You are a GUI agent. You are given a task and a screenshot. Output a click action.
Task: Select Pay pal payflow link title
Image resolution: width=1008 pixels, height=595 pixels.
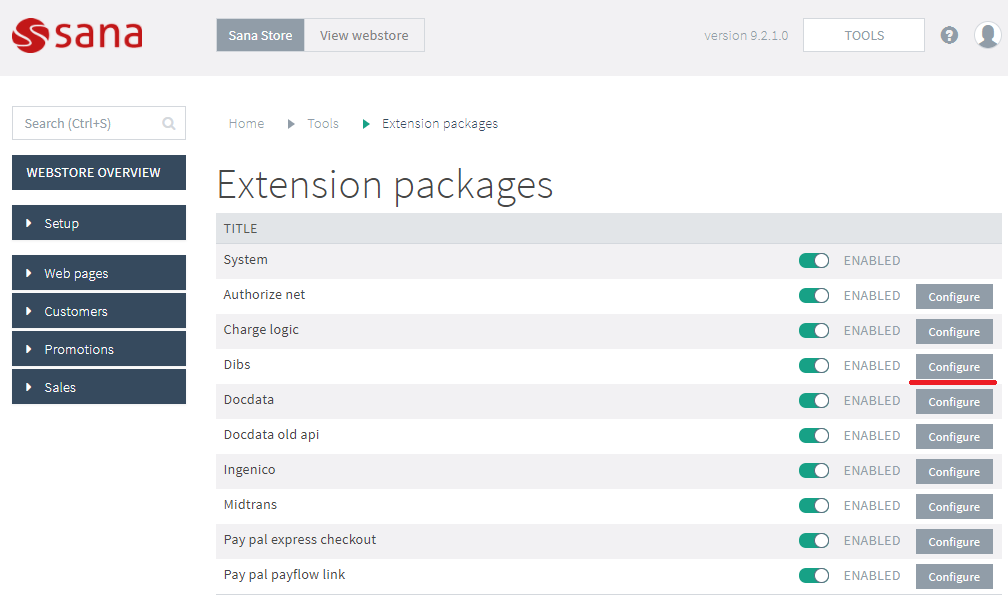coord(284,574)
